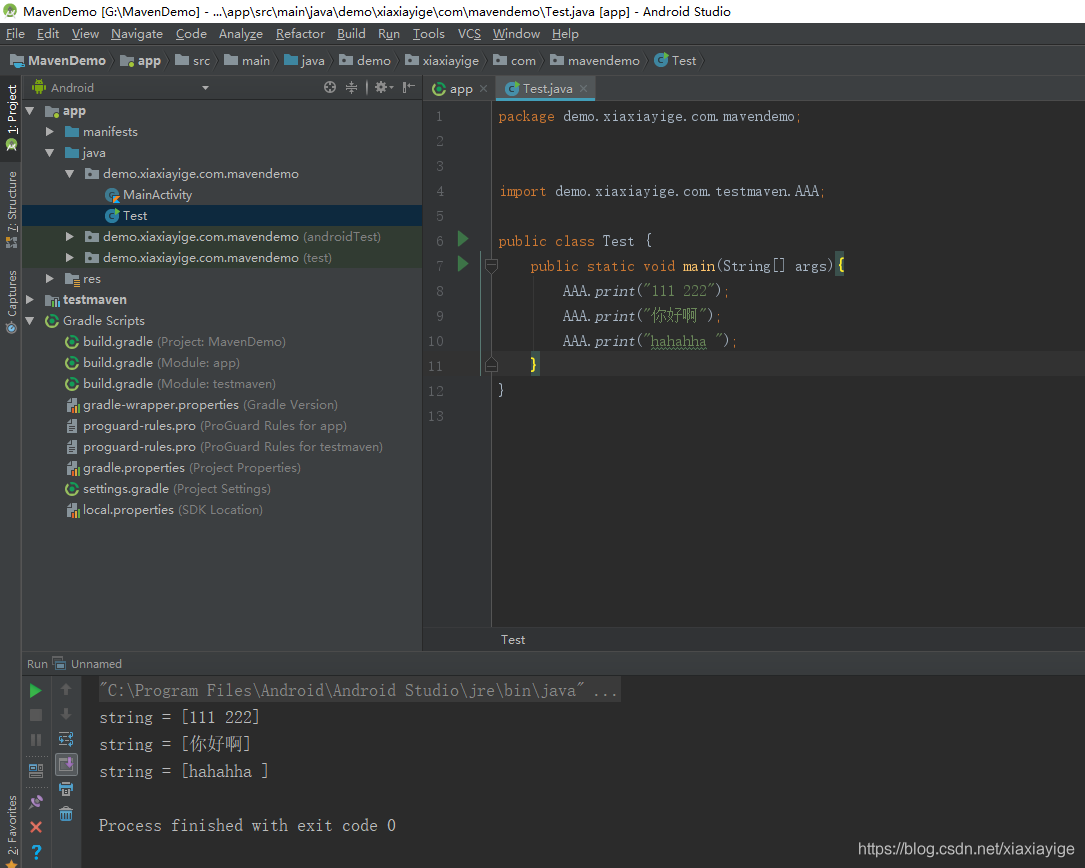Pause output in the Run panel

[x=36, y=740]
